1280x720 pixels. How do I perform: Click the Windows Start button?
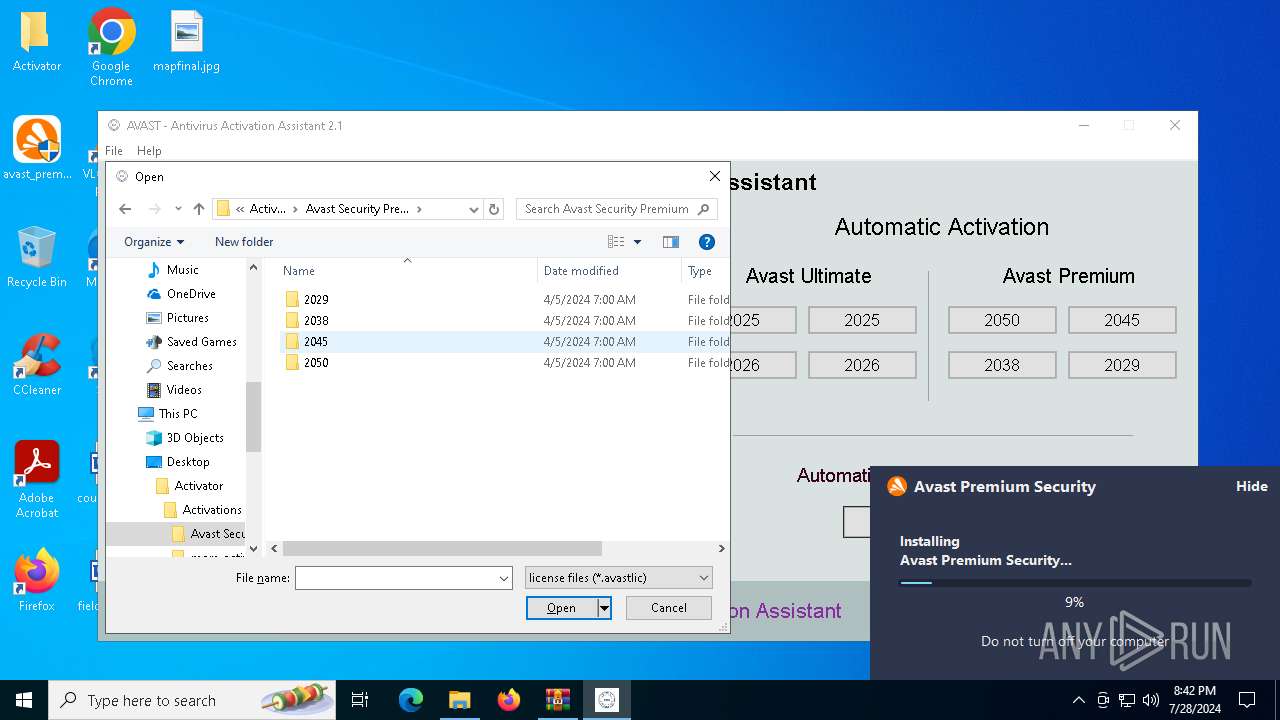click(24, 700)
